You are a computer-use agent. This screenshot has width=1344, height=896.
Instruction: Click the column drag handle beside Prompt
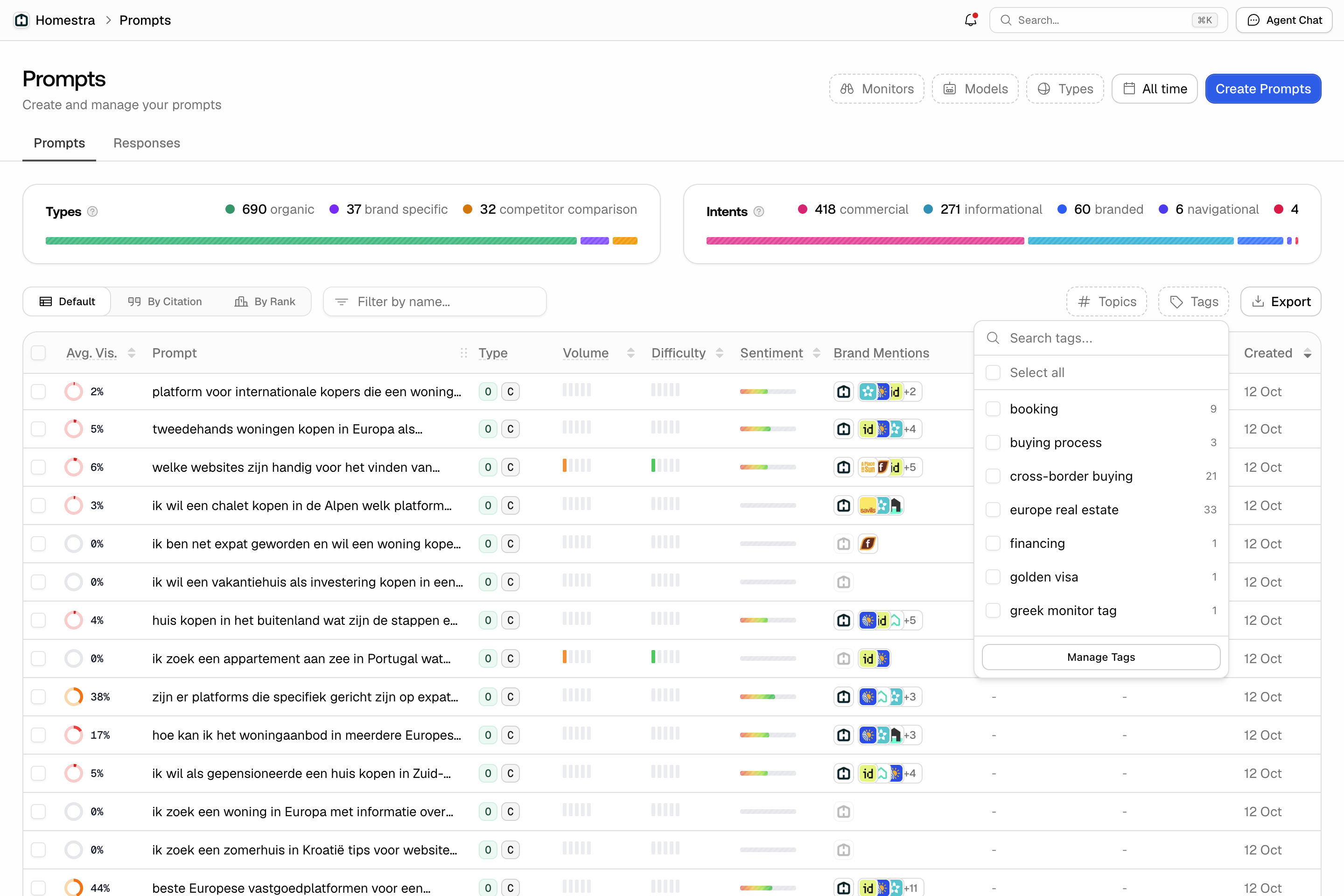click(x=463, y=353)
